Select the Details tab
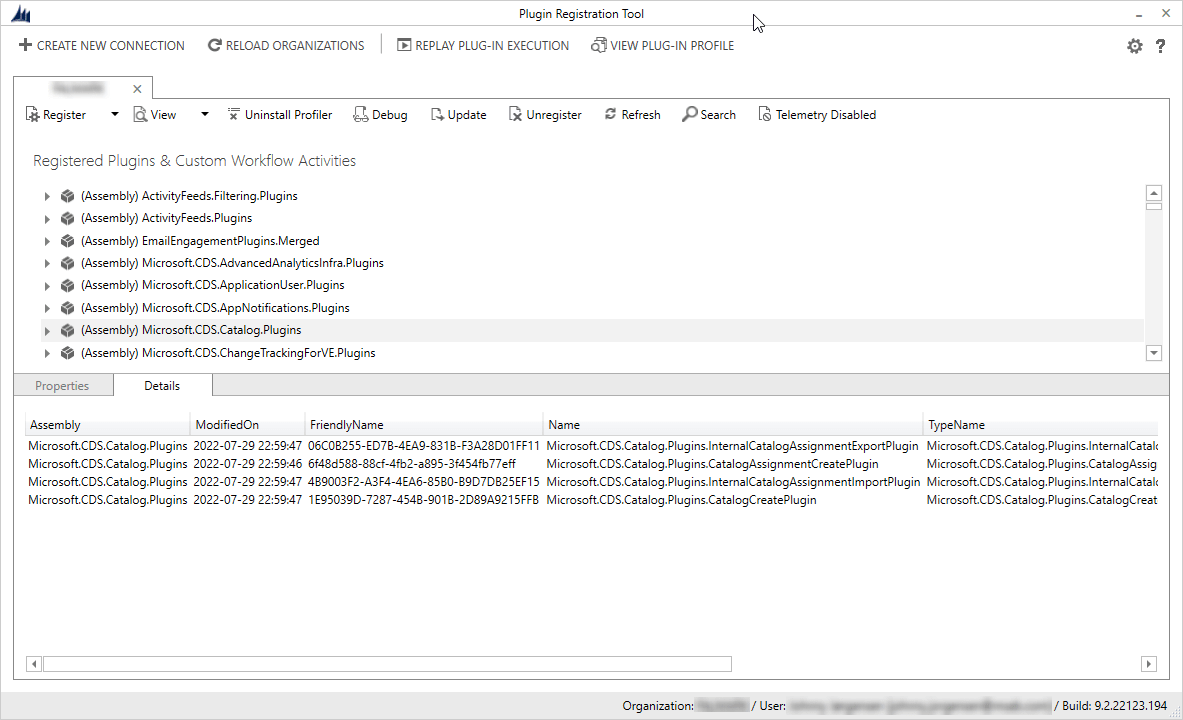The image size is (1183, 720). click(x=162, y=385)
